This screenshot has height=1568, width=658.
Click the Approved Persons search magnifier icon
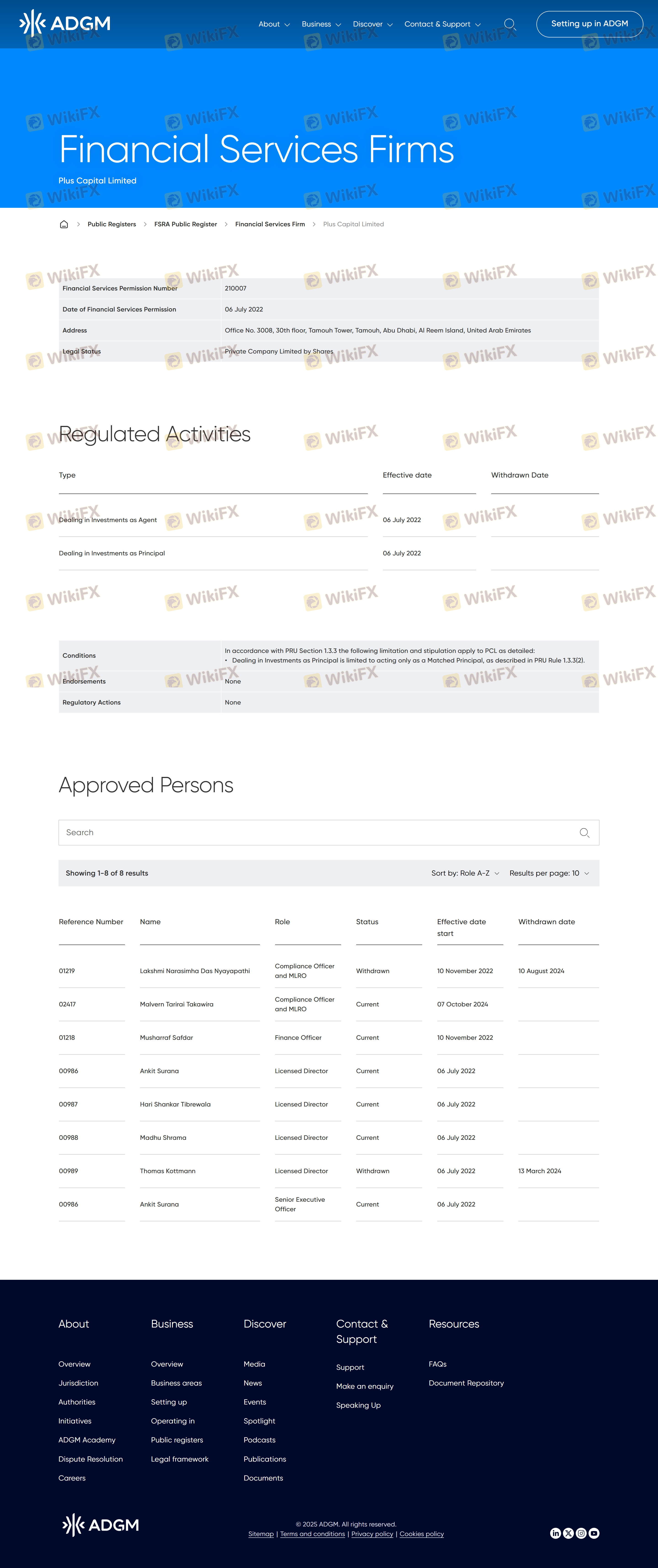[x=584, y=833]
